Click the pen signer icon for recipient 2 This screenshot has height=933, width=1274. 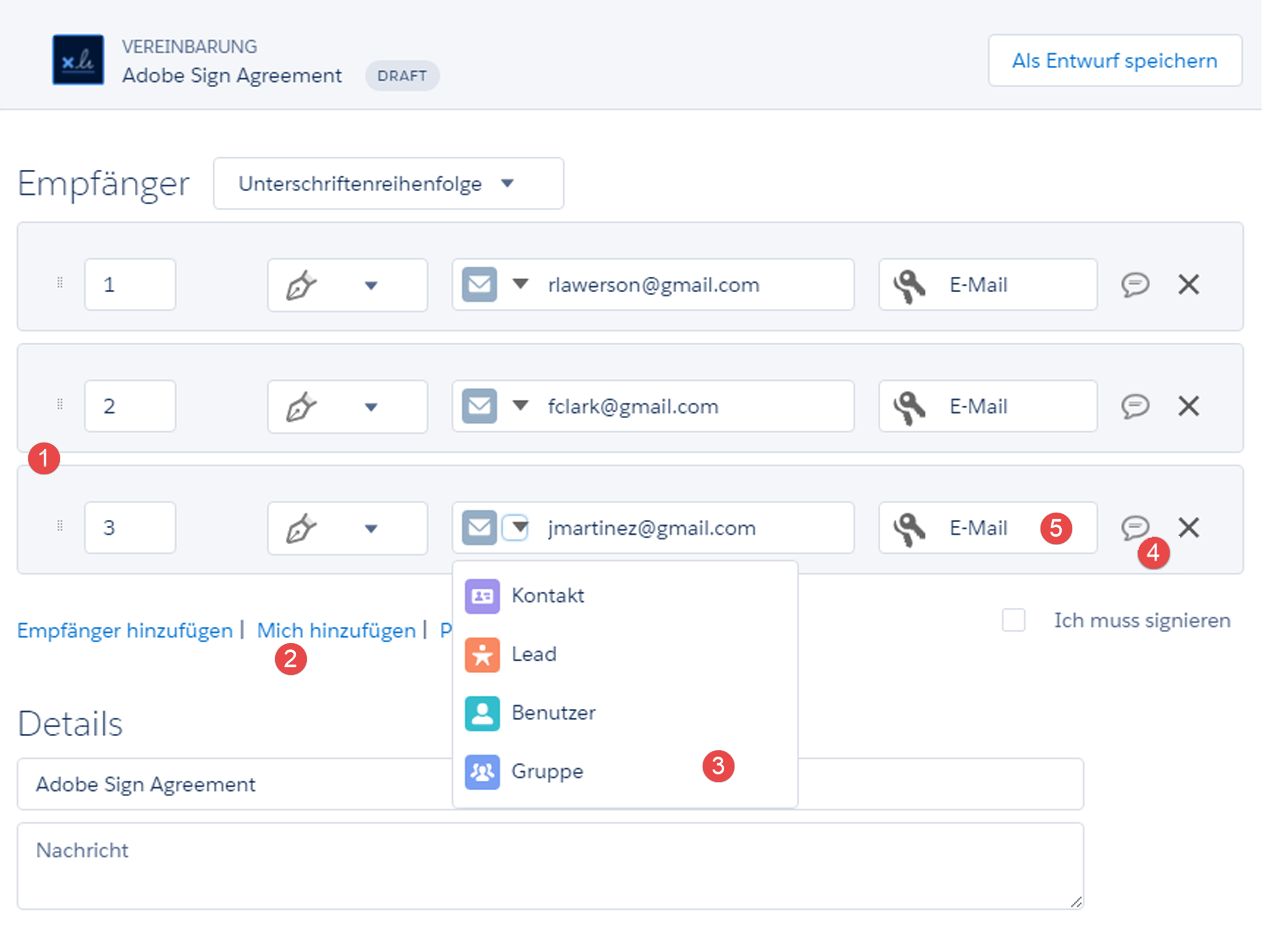pyautogui.click(x=301, y=406)
